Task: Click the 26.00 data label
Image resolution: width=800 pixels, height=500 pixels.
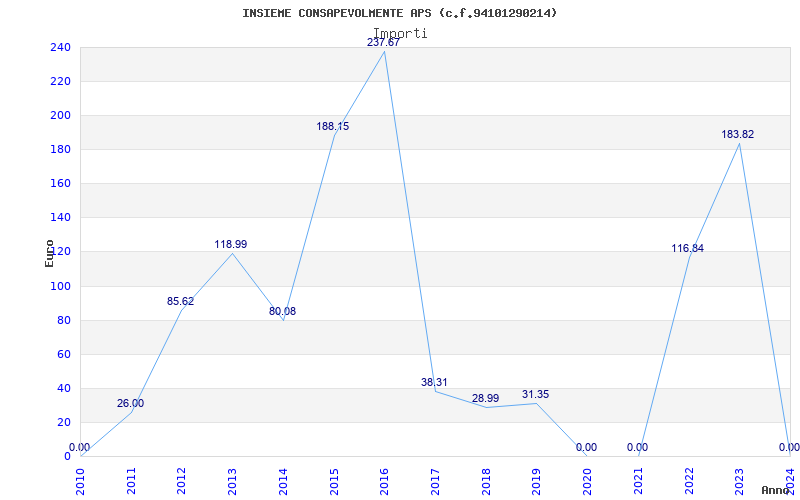Action: (130, 404)
